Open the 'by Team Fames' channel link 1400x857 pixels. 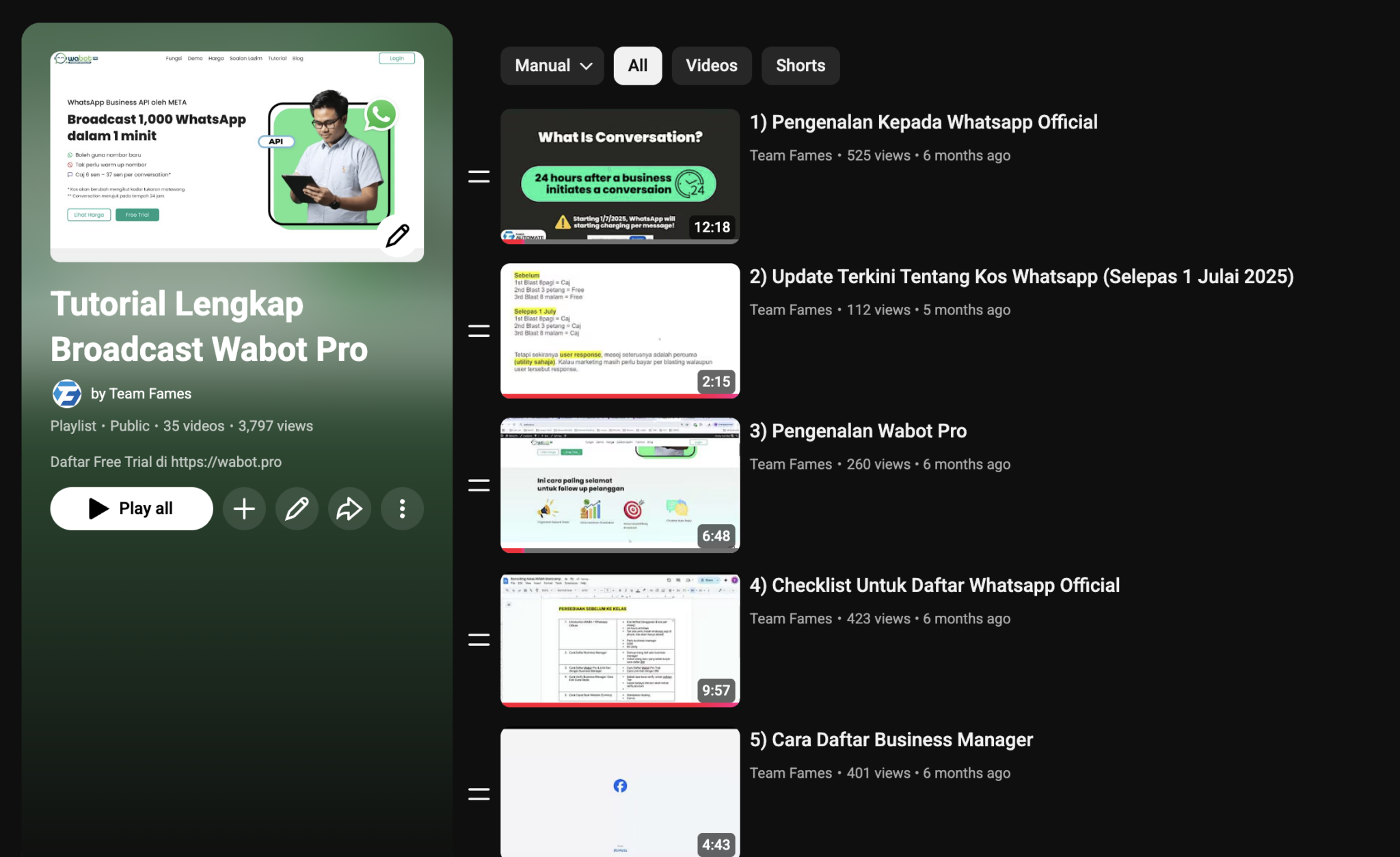tap(141, 394)
